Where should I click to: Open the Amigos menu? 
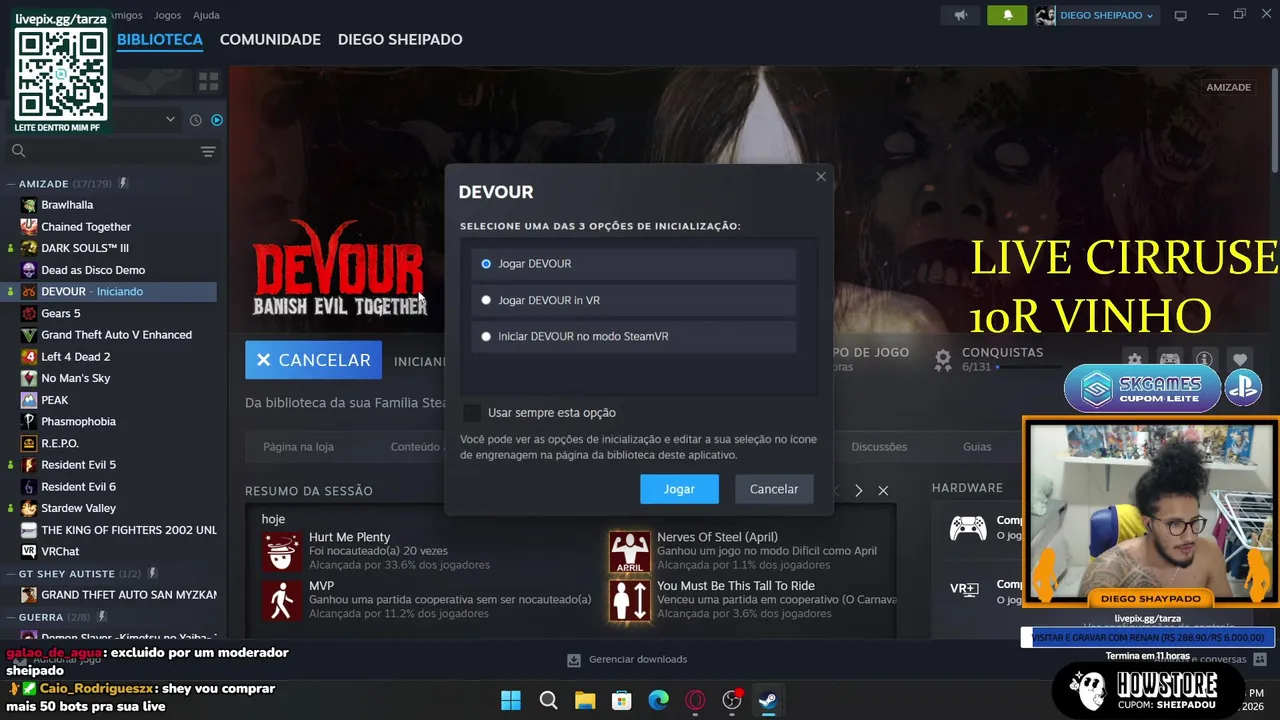(x=126, y=15)
